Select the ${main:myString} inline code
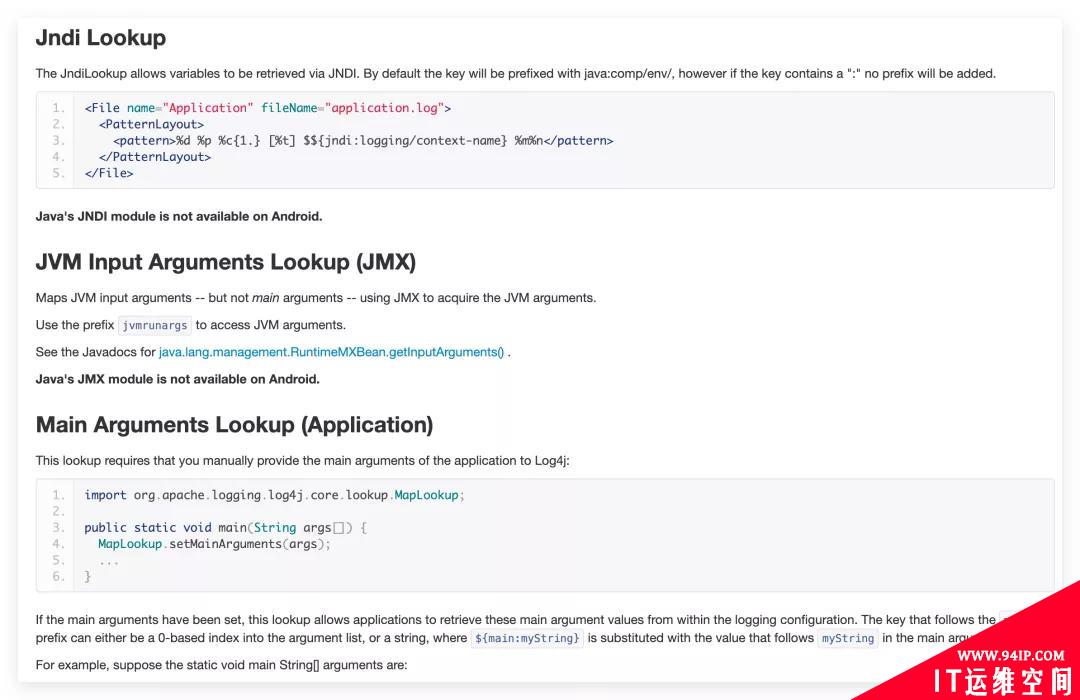This screenshot has width=1080, height=700. pos(527,638)
